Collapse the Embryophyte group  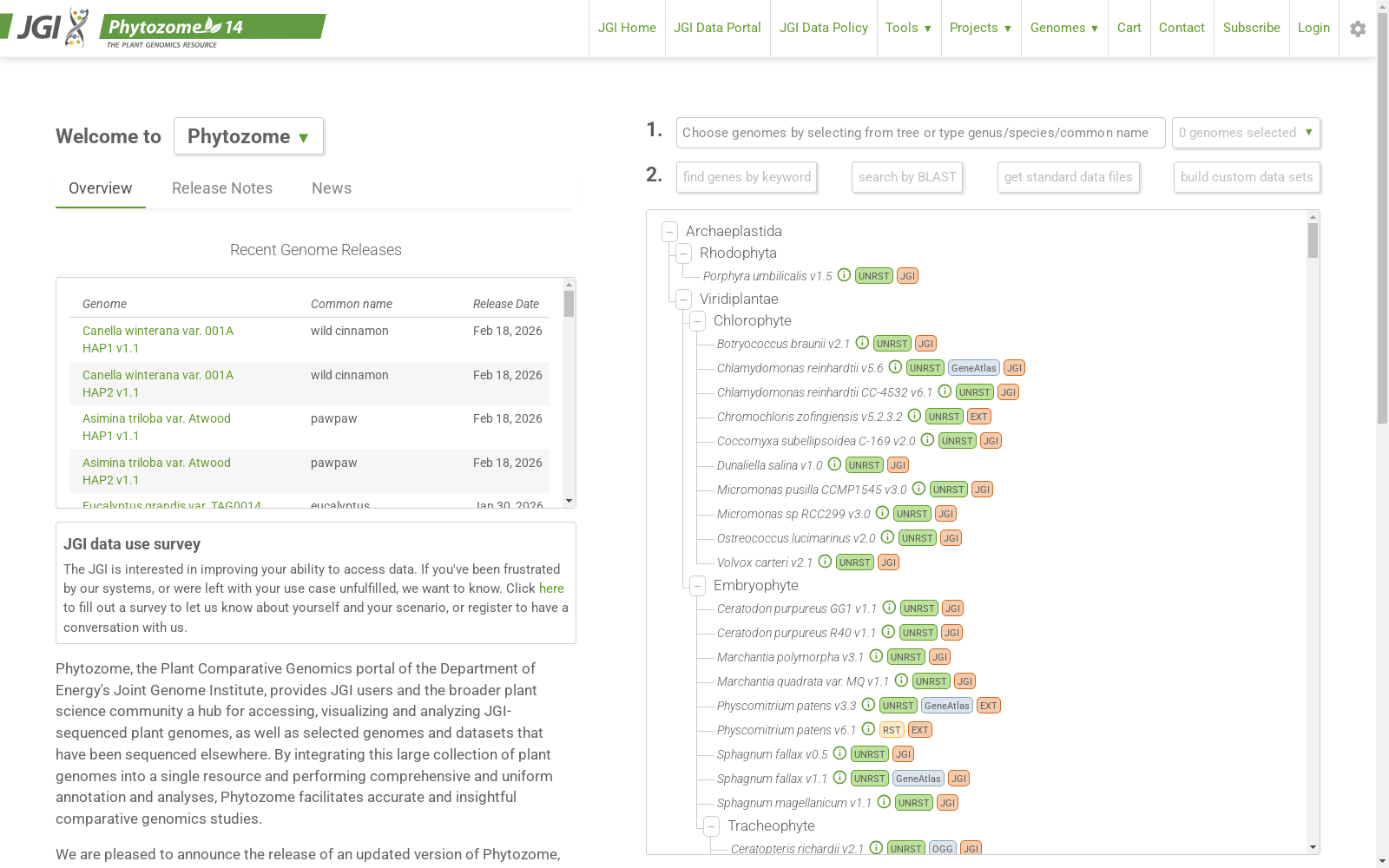697,586
